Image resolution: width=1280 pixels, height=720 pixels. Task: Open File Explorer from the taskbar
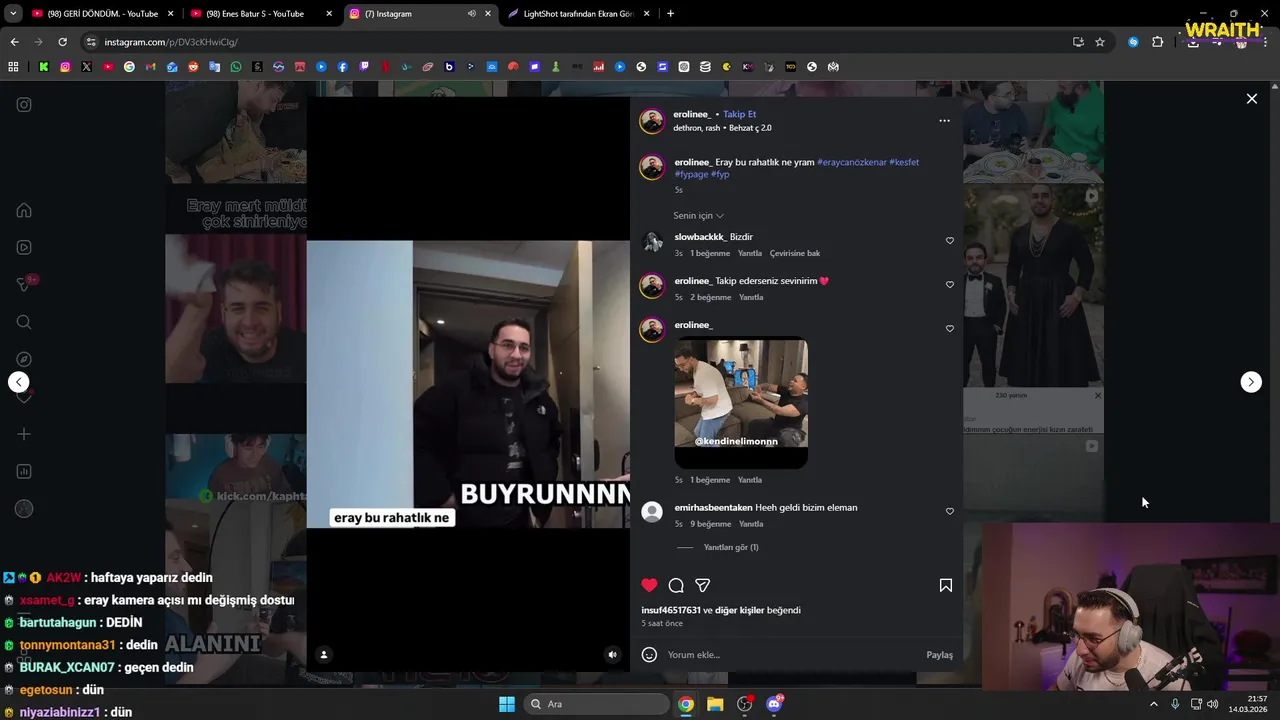[715, 704]
